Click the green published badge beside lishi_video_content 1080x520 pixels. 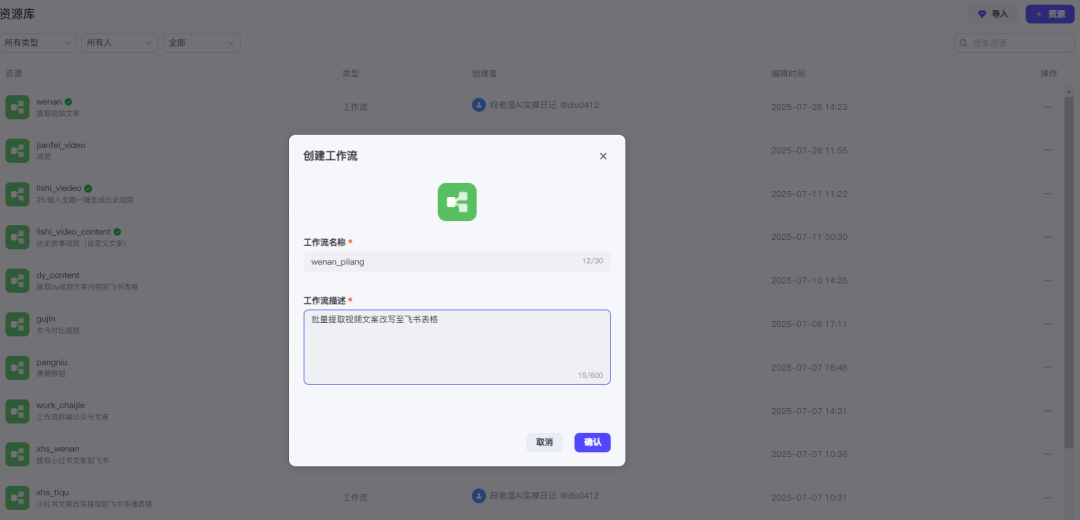pyautogui.click(x=117, y=231)
